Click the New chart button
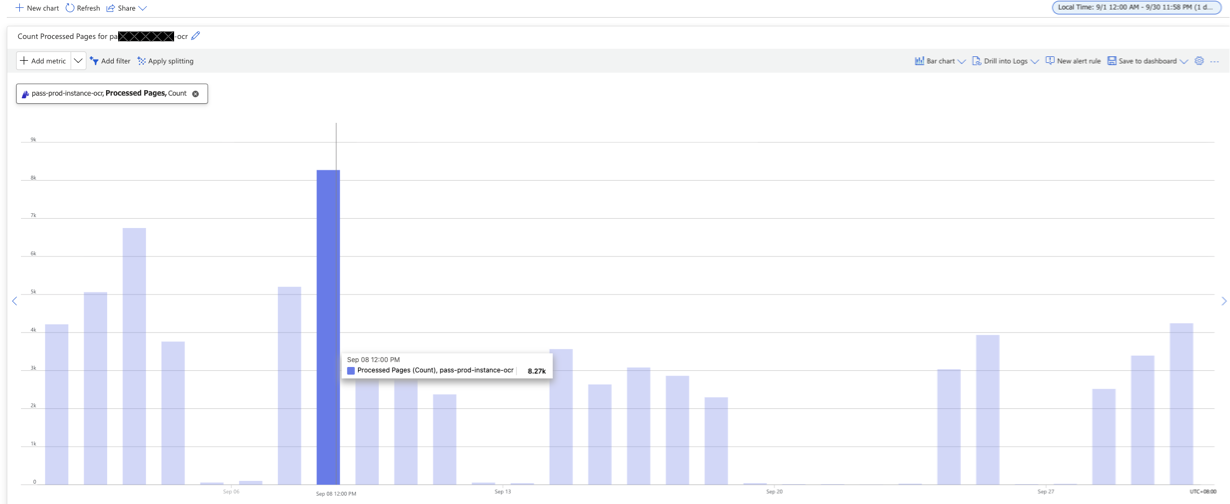Screen dimensions: 1230x504 click(x=37, y=8)
